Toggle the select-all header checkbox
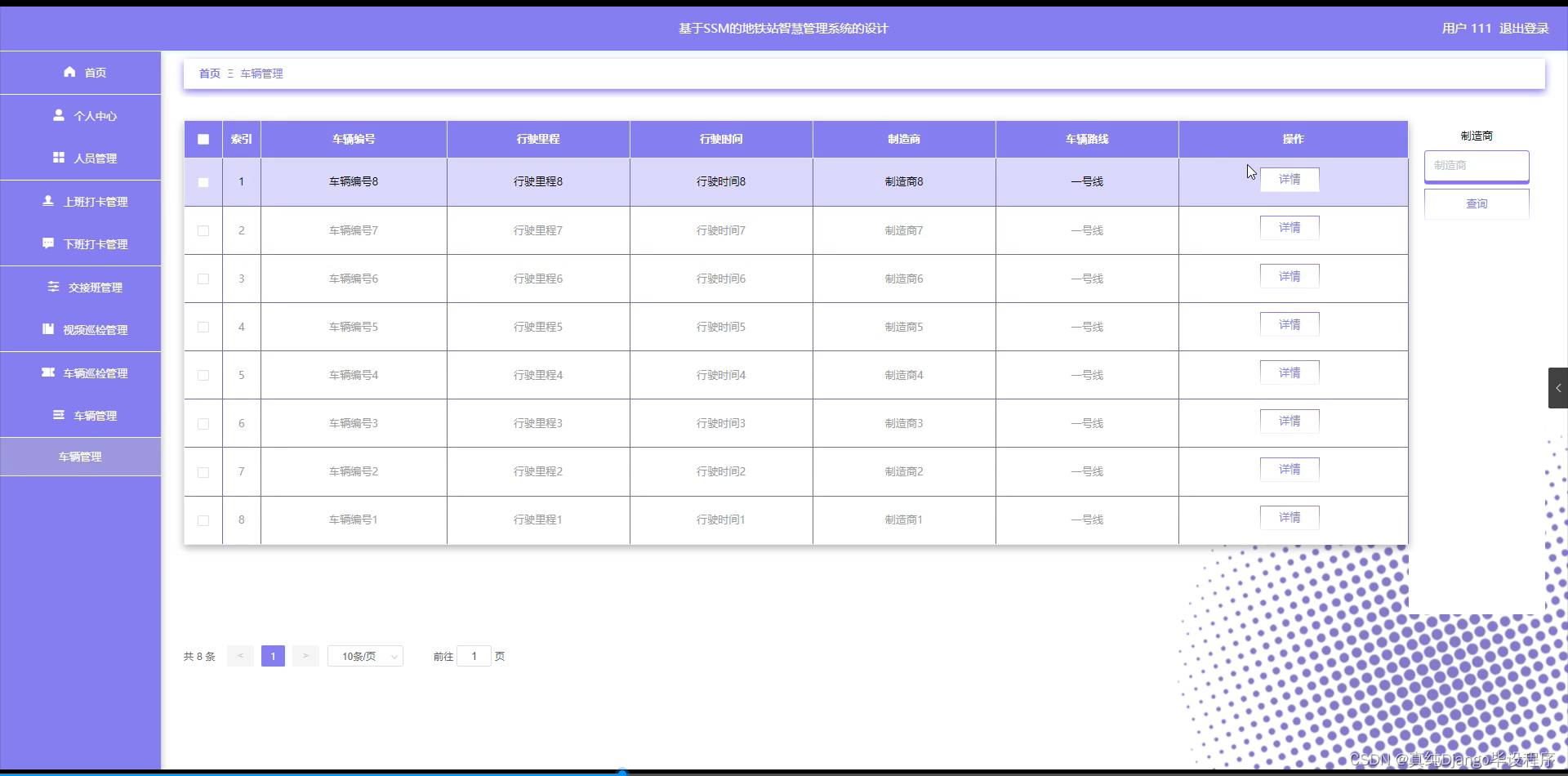 [203, 140]
